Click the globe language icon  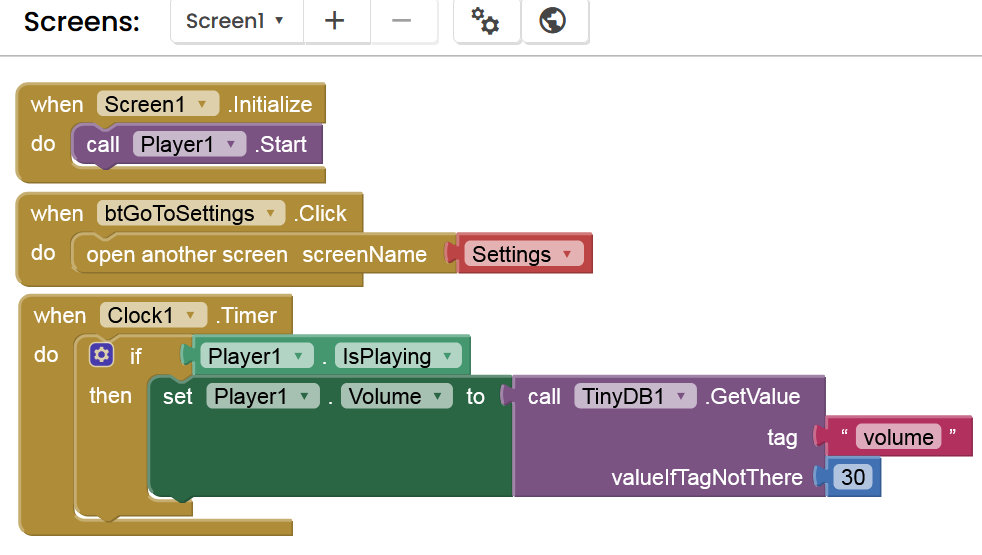tap(554, 21)
